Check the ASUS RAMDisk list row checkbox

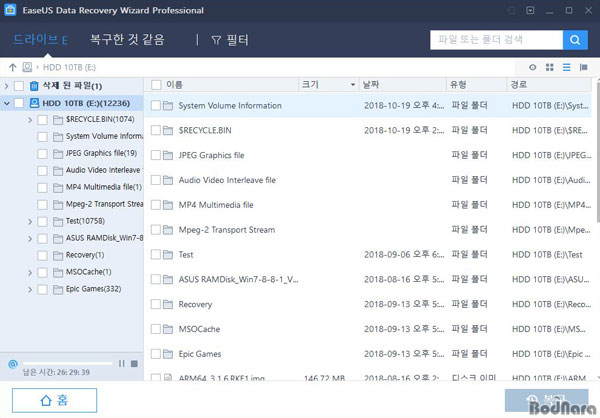click(156, 279)
